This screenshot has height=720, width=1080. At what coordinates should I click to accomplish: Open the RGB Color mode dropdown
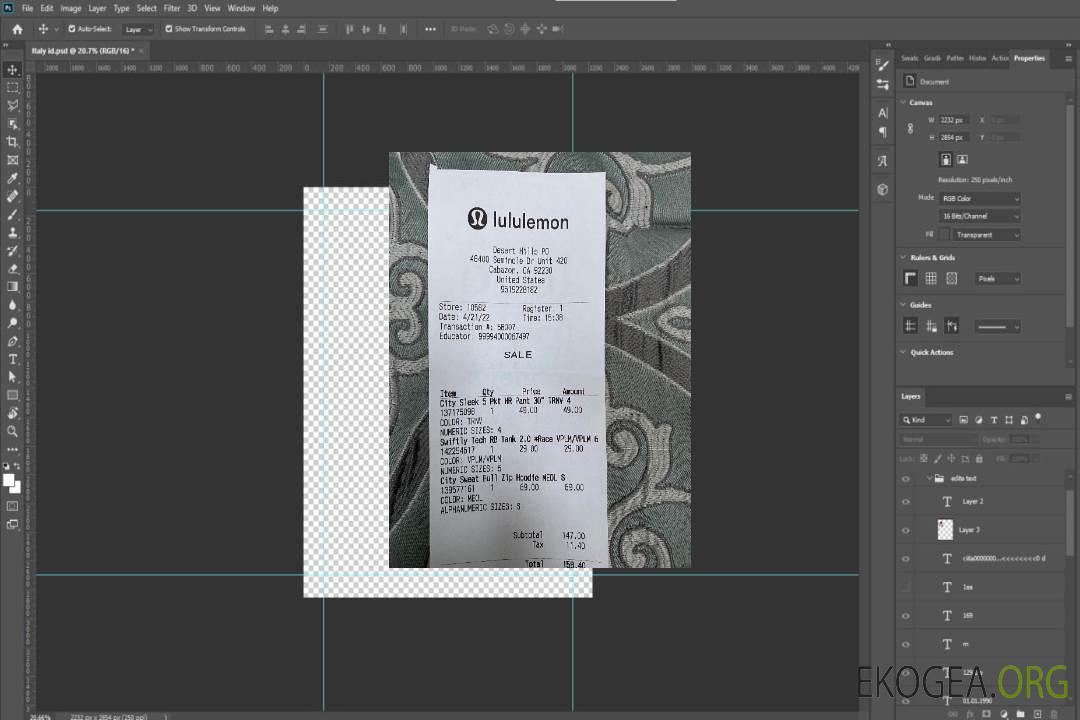pyautogui.click(x=979, y=198)
